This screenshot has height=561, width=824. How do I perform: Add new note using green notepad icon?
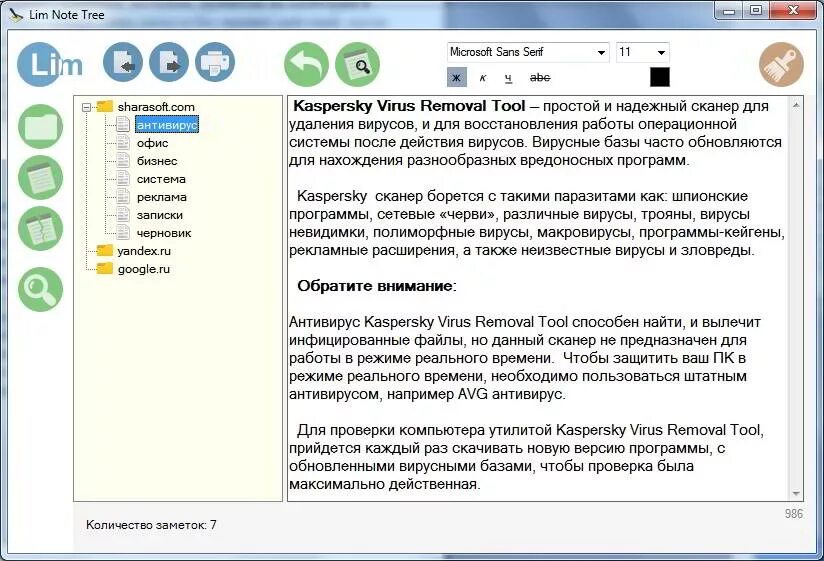click(40, 178)
